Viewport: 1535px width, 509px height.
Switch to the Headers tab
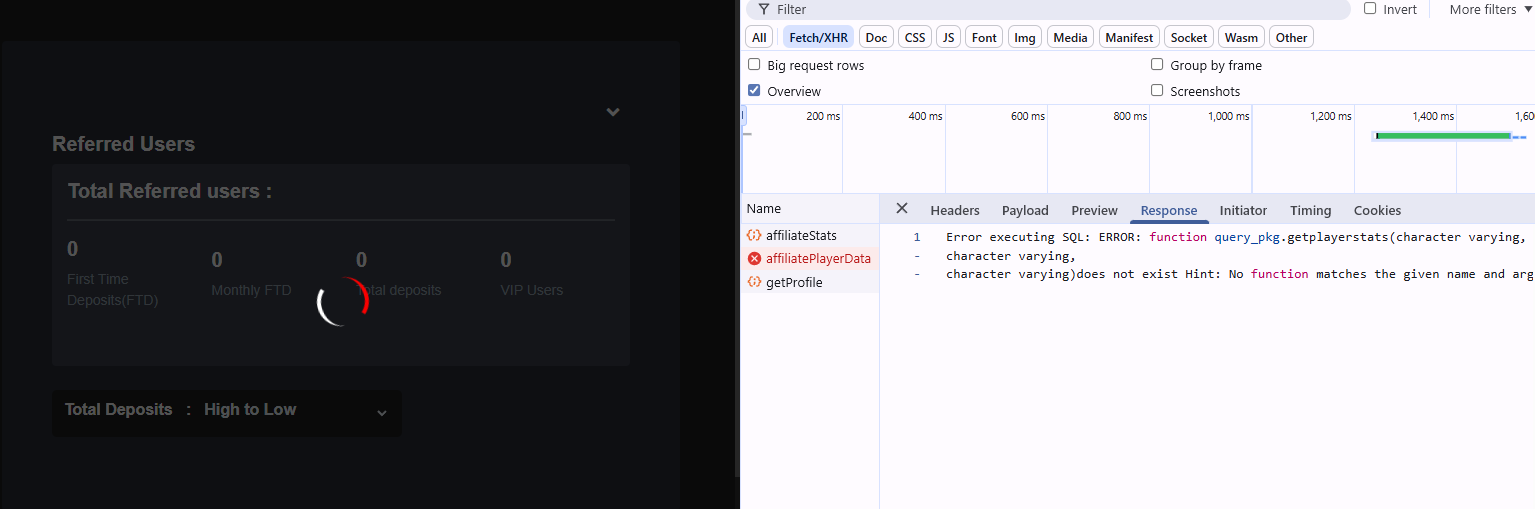click(x=954, y=210)
